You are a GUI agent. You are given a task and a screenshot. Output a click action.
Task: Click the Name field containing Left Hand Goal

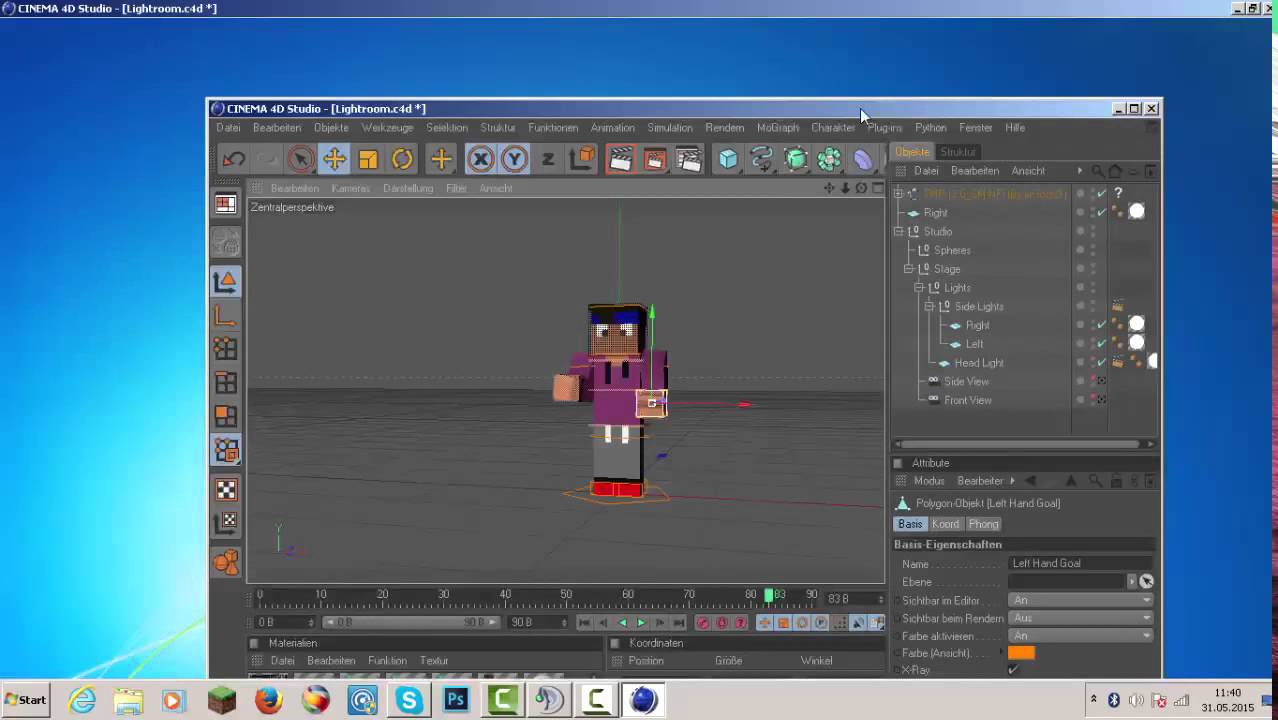pyautogui.click(x=1081, y=563)
